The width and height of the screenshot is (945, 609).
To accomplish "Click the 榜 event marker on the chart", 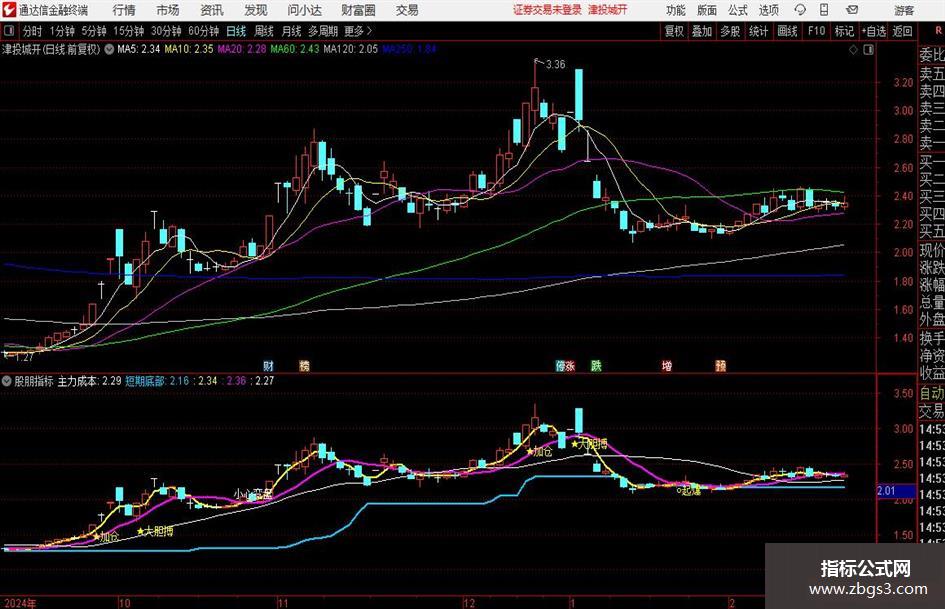I will point(304,365).
